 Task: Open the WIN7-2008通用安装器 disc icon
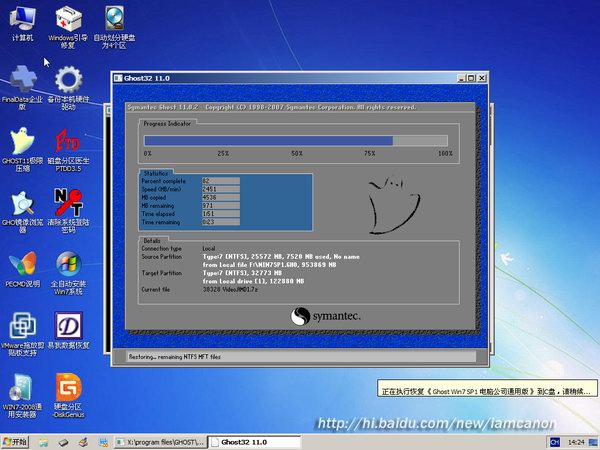[x=22, y=396]
